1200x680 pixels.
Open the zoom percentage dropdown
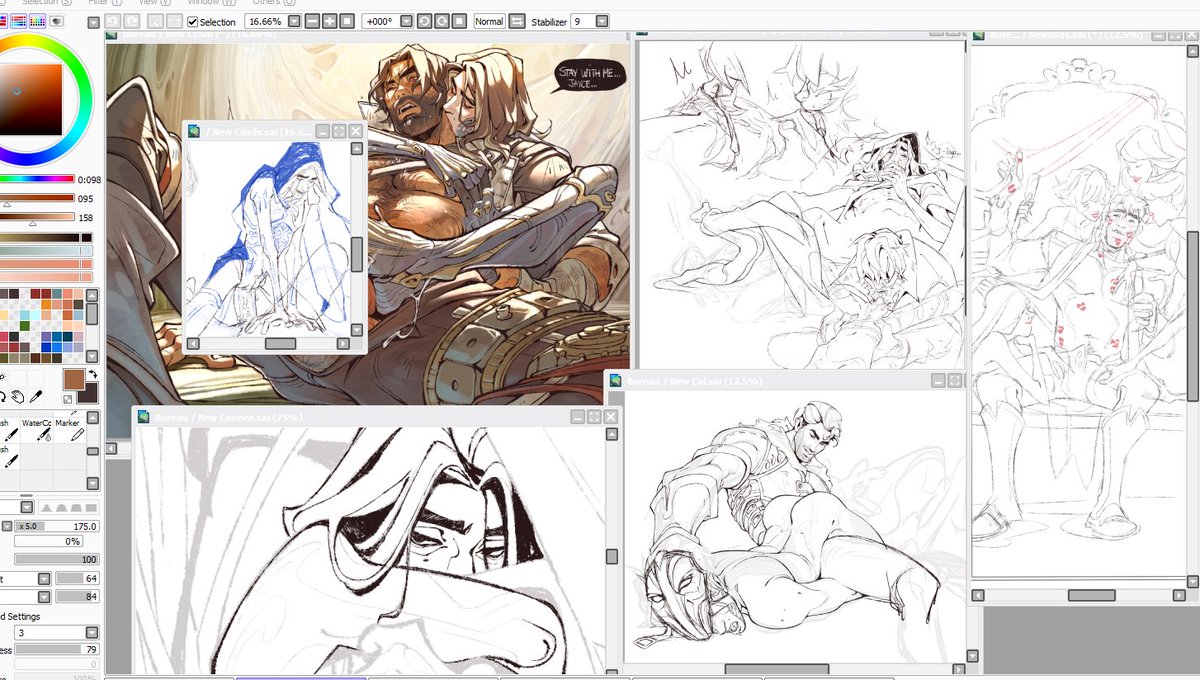(293, 21)
